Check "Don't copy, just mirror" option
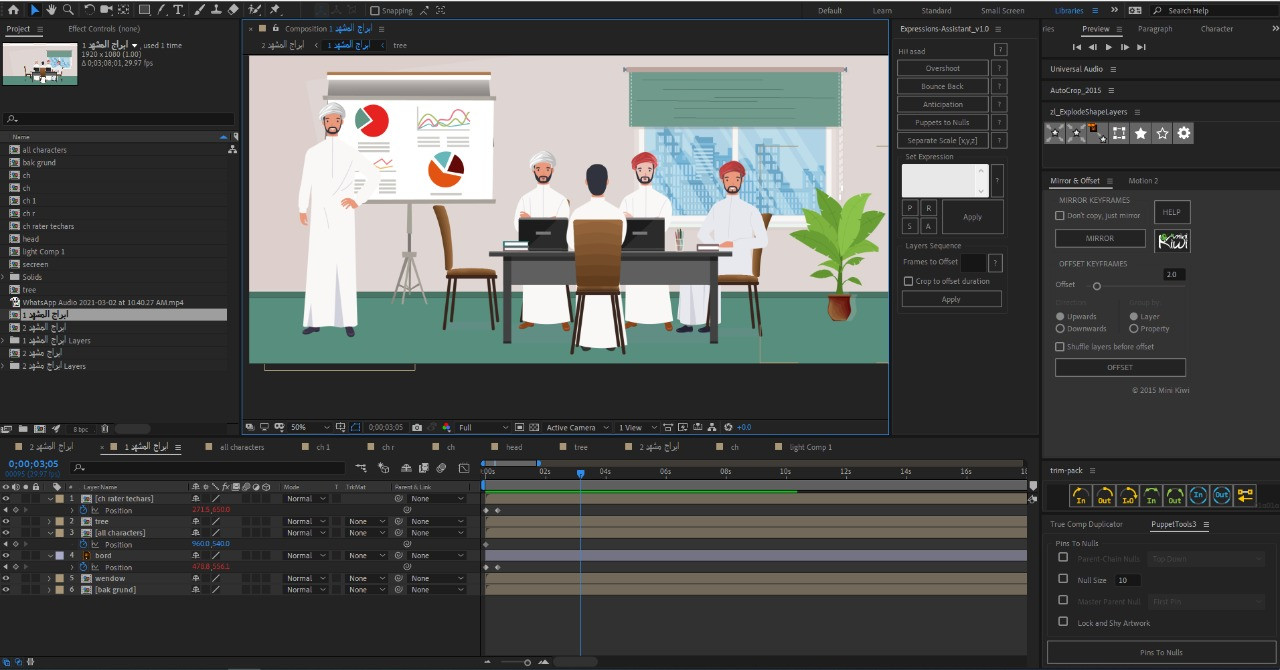1280x670 pixels. pos(1060,216)
